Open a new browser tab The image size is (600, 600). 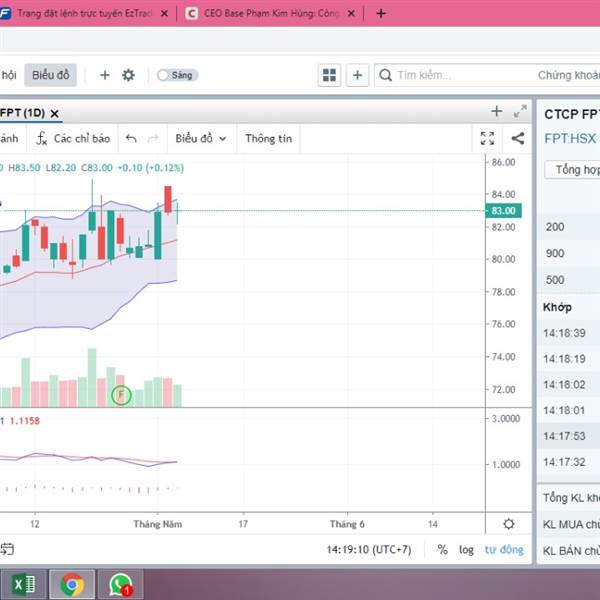pyautogui.click(x=381, y=14)
